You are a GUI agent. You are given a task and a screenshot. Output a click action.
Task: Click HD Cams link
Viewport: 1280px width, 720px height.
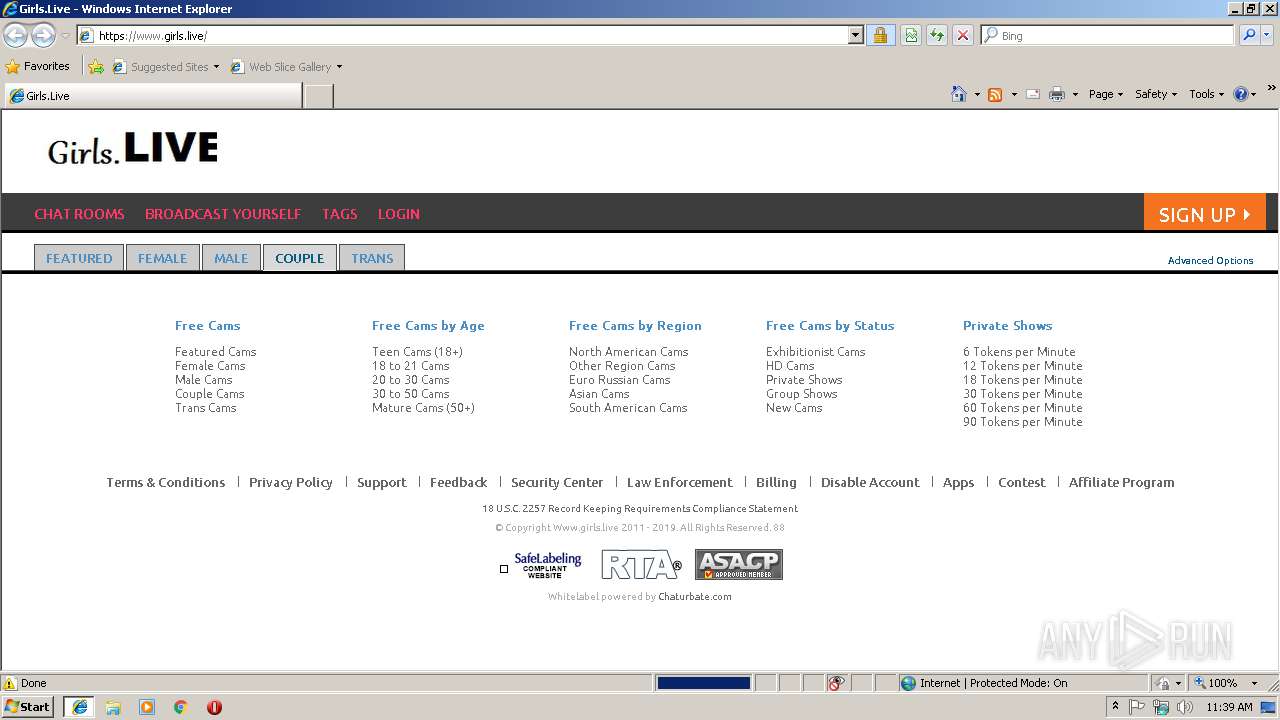(x=790, y=366)
